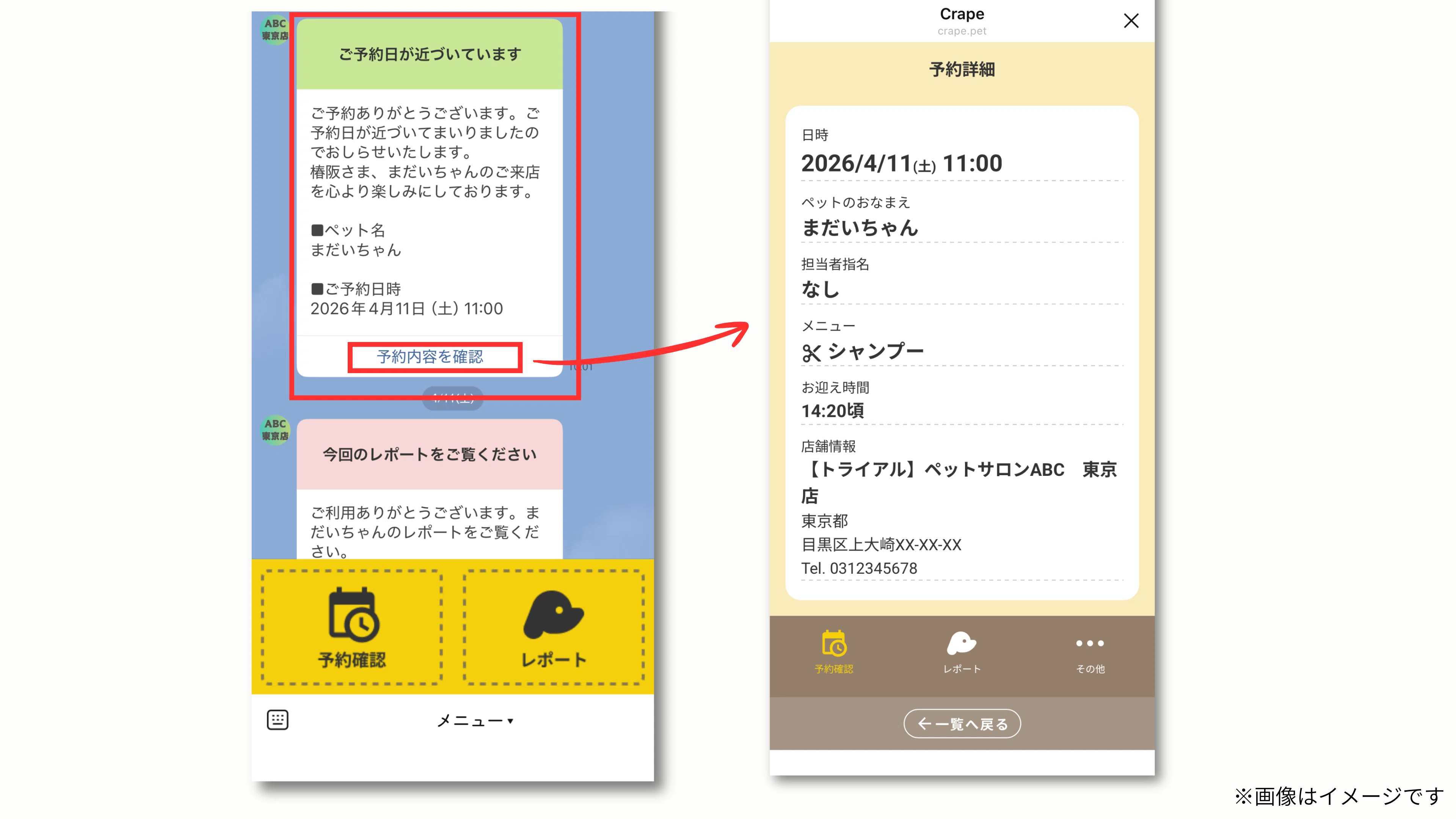Tap phone number Tel. 0312345678
This screenshot has height=819, width=1456.
click(x=858, y=568)
